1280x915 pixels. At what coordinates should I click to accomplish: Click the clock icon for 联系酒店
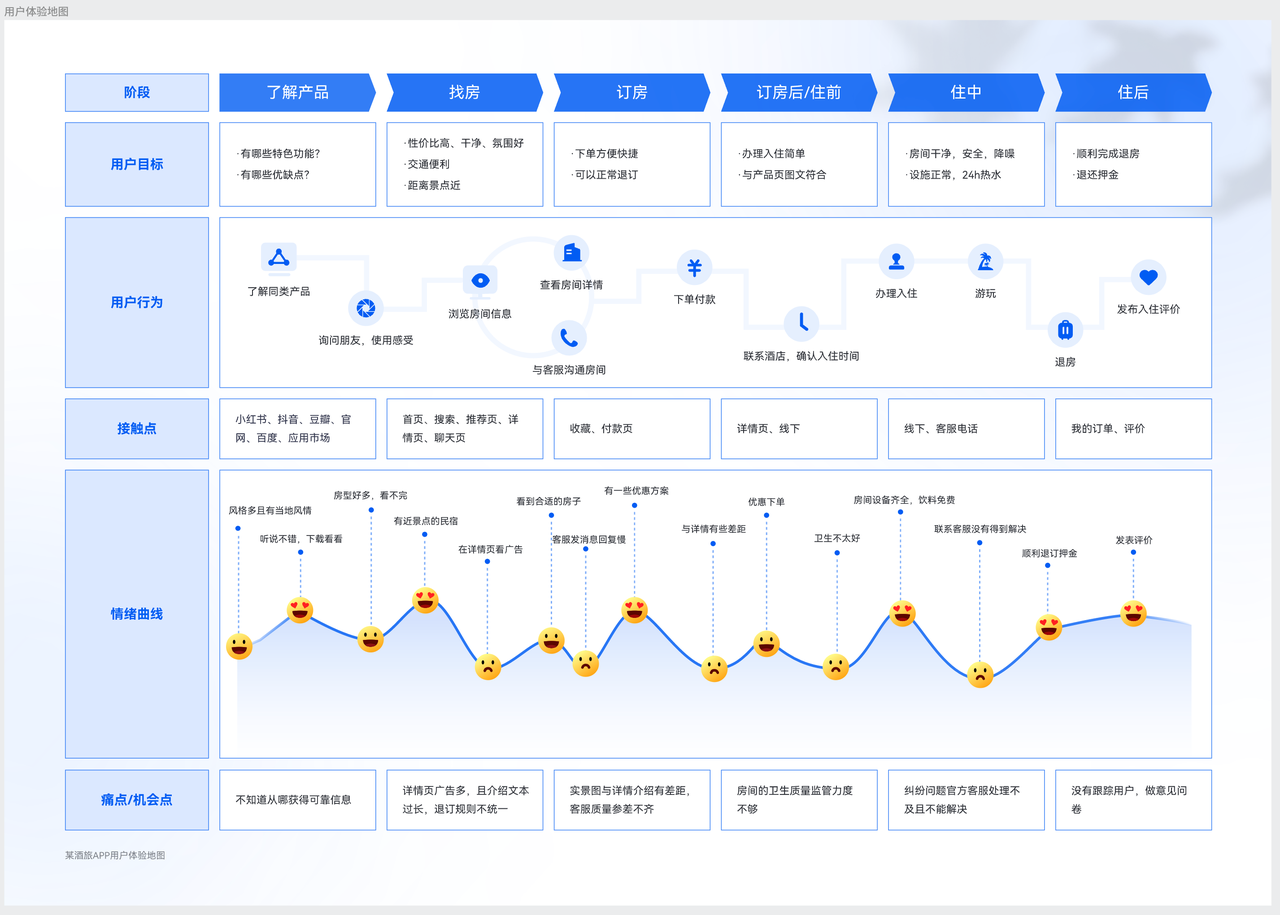pos(801,323)
